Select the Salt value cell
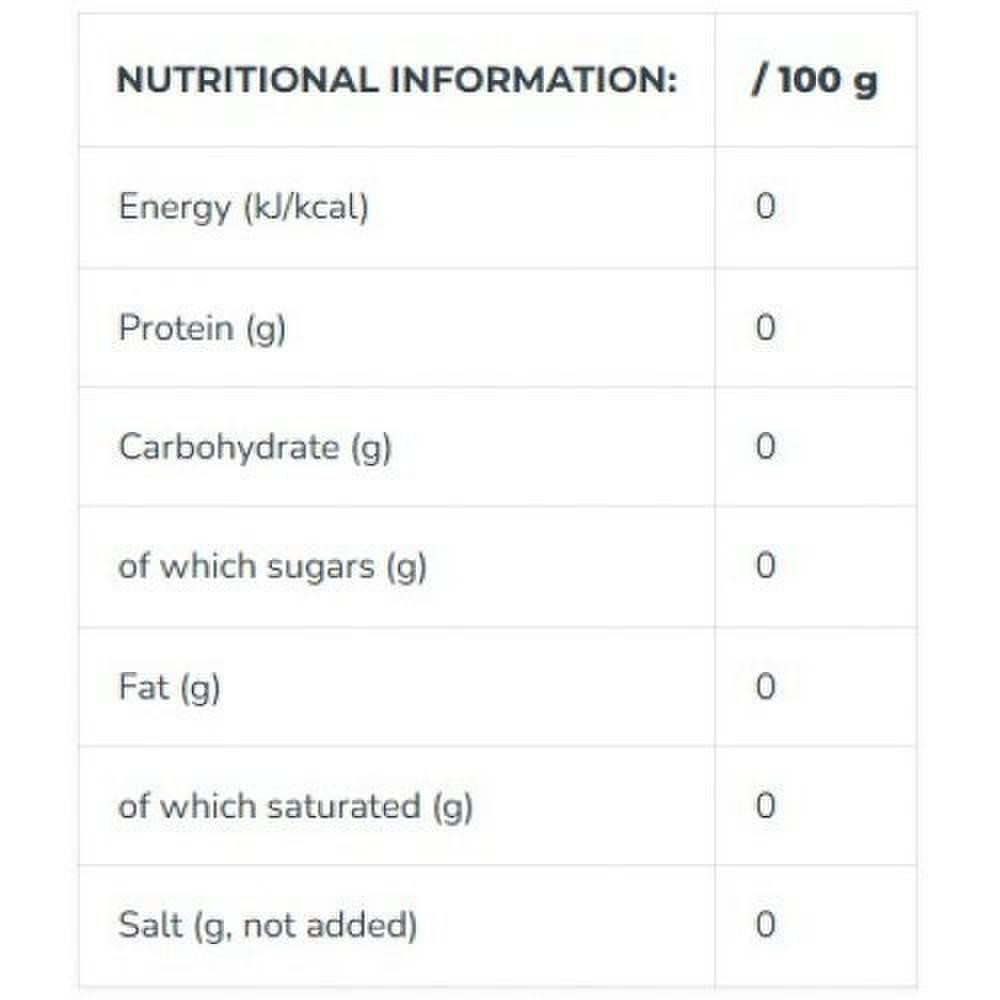Viewport: 1000px width, 1000px height. tap(816, 925)
